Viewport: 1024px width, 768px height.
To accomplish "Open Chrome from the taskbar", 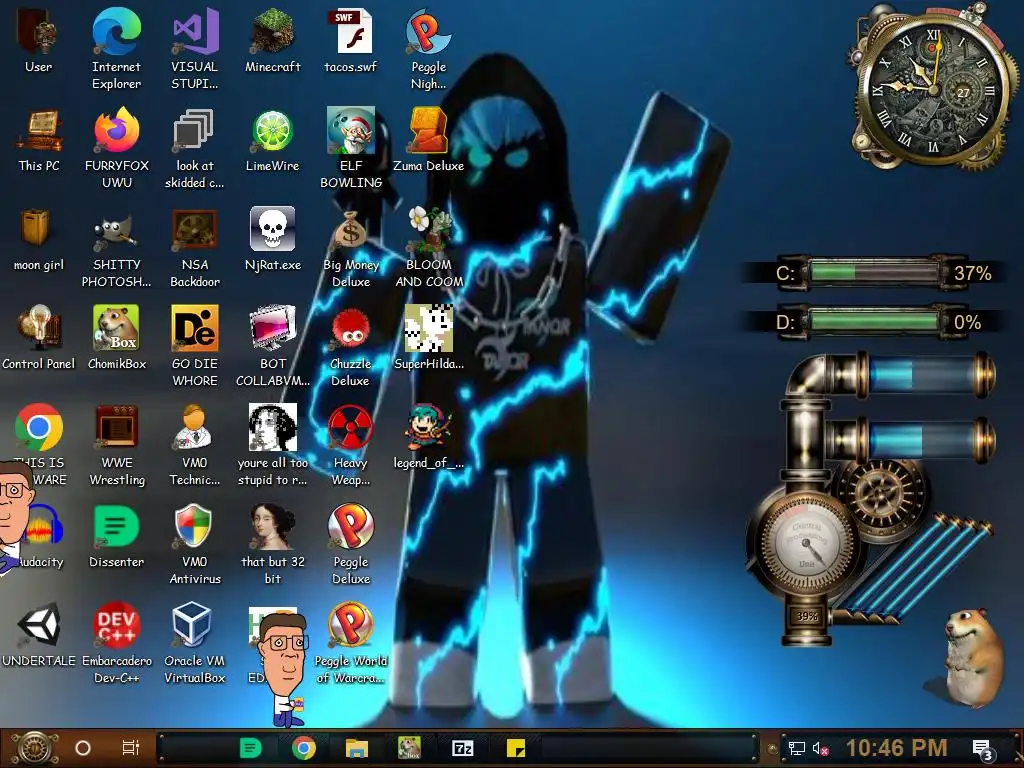I will tap(304, 748).
